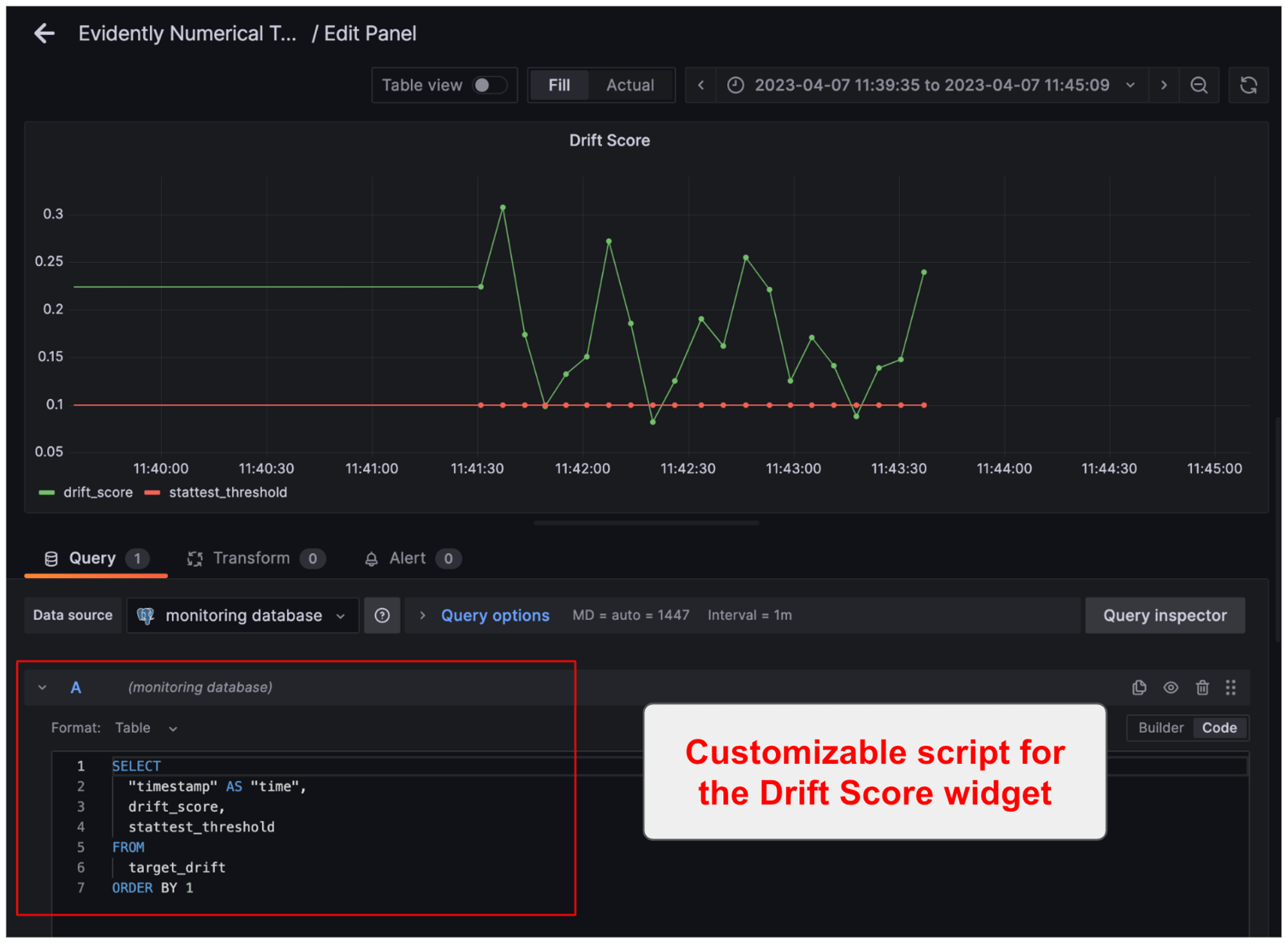Duplicate query A using the copy icon
The width and height of the screenshot is (1288, 943).
(1139, 687)
